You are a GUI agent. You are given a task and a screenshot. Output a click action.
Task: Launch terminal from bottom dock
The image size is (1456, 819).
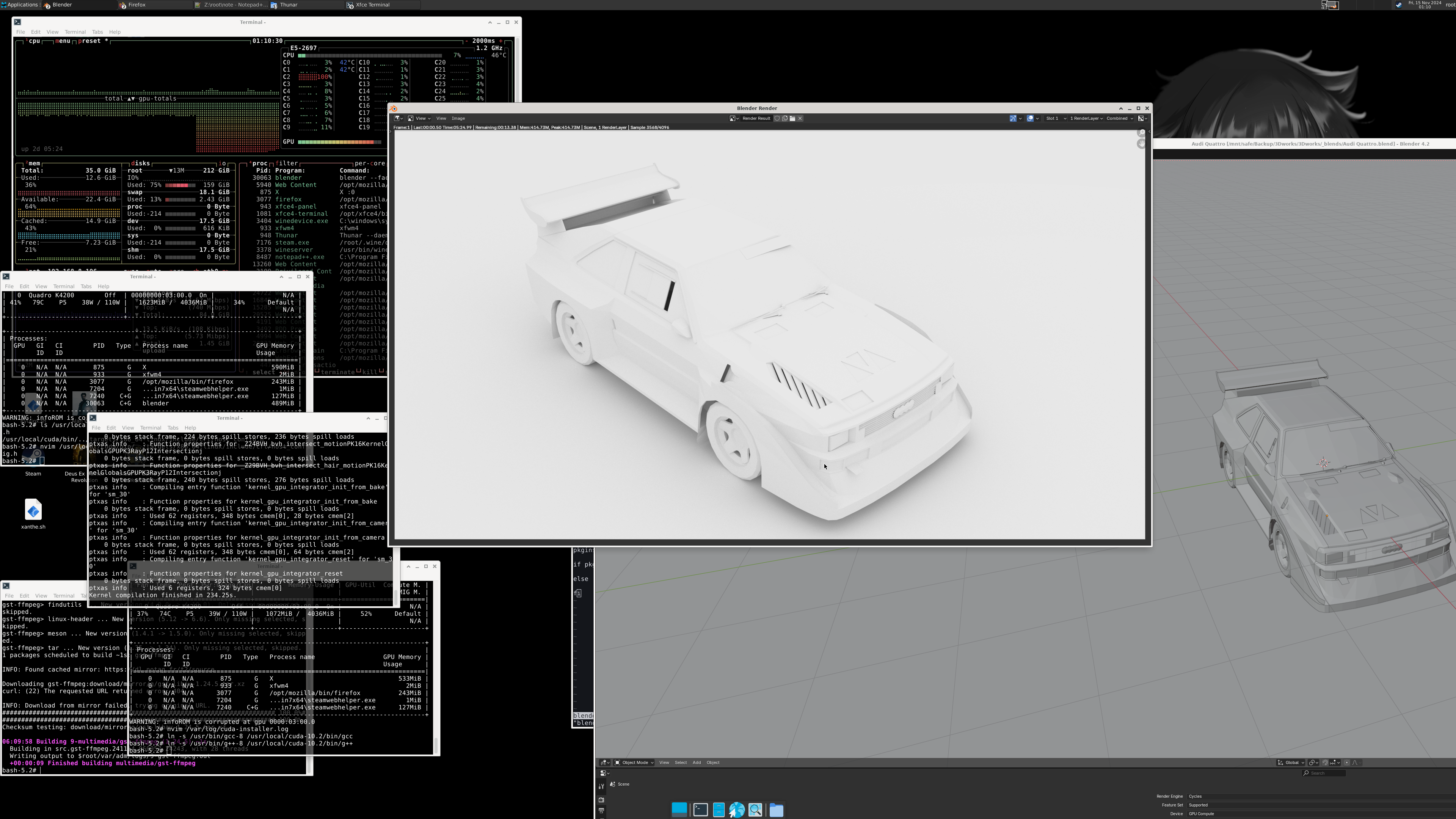pos(700,810)
